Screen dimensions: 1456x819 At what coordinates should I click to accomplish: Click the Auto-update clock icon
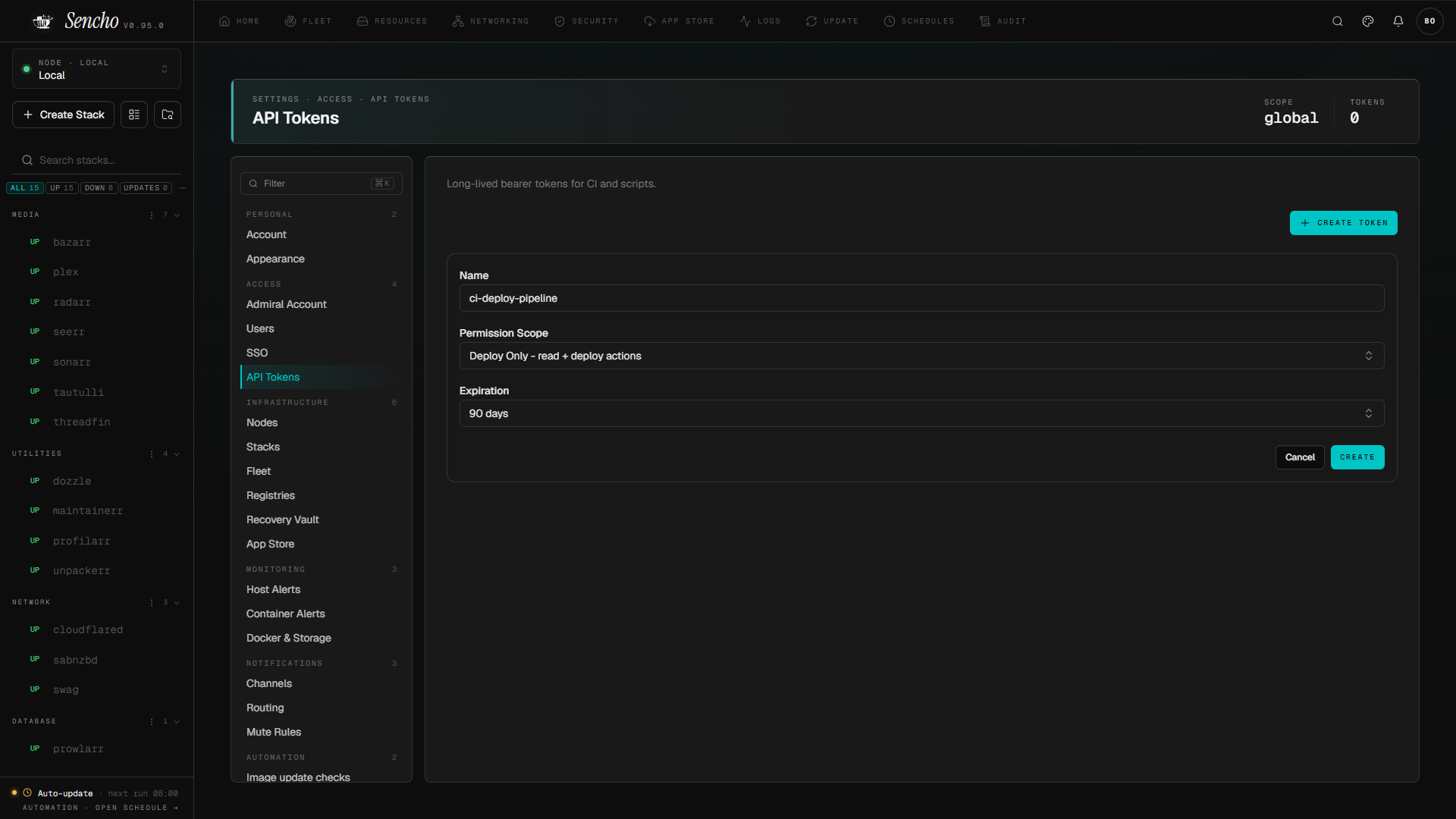27,793
